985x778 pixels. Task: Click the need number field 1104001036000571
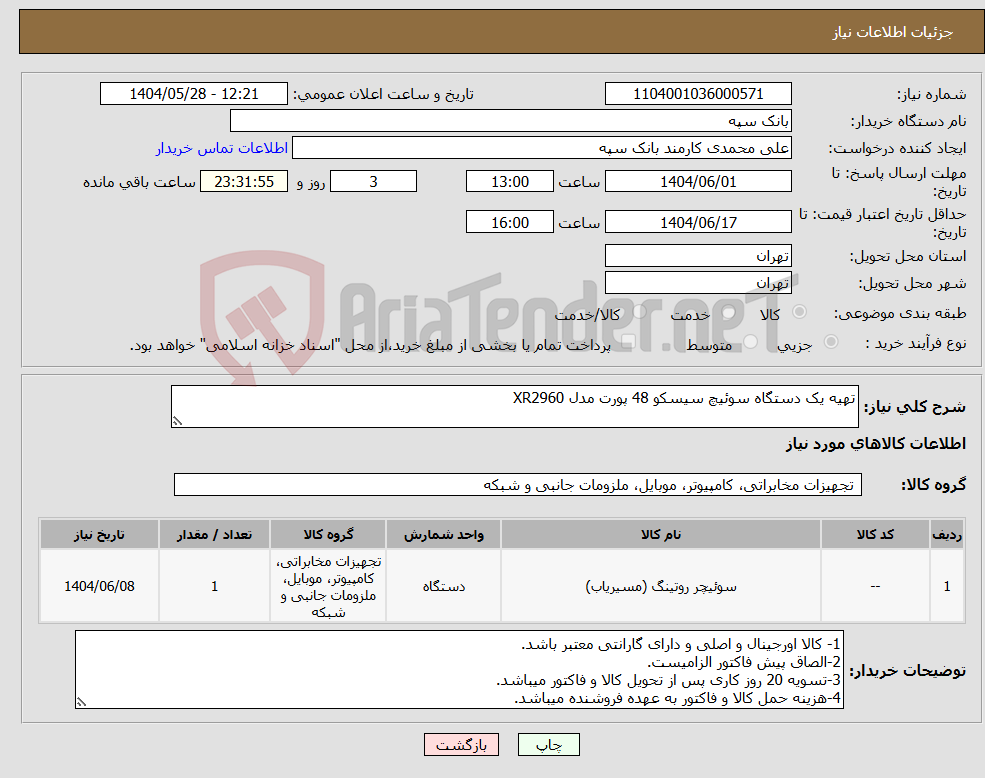coord(698,94)
